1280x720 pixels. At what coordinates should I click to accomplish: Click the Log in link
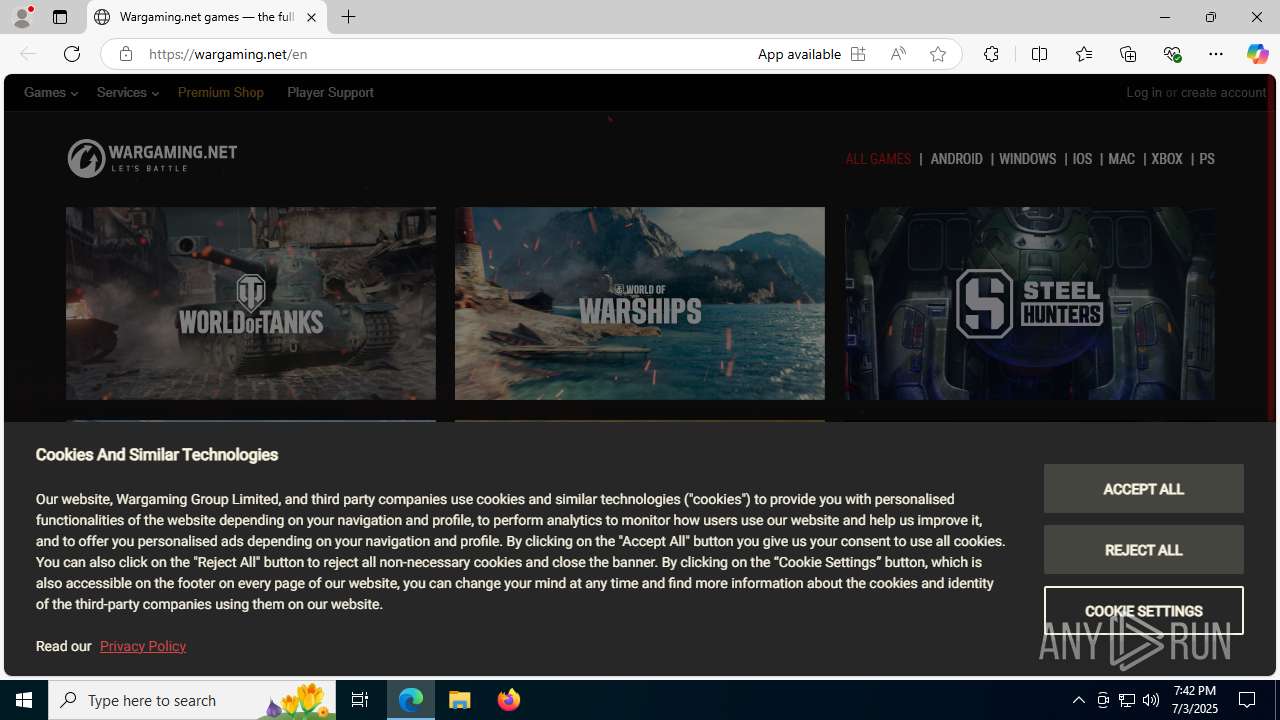coord(1144,92)
